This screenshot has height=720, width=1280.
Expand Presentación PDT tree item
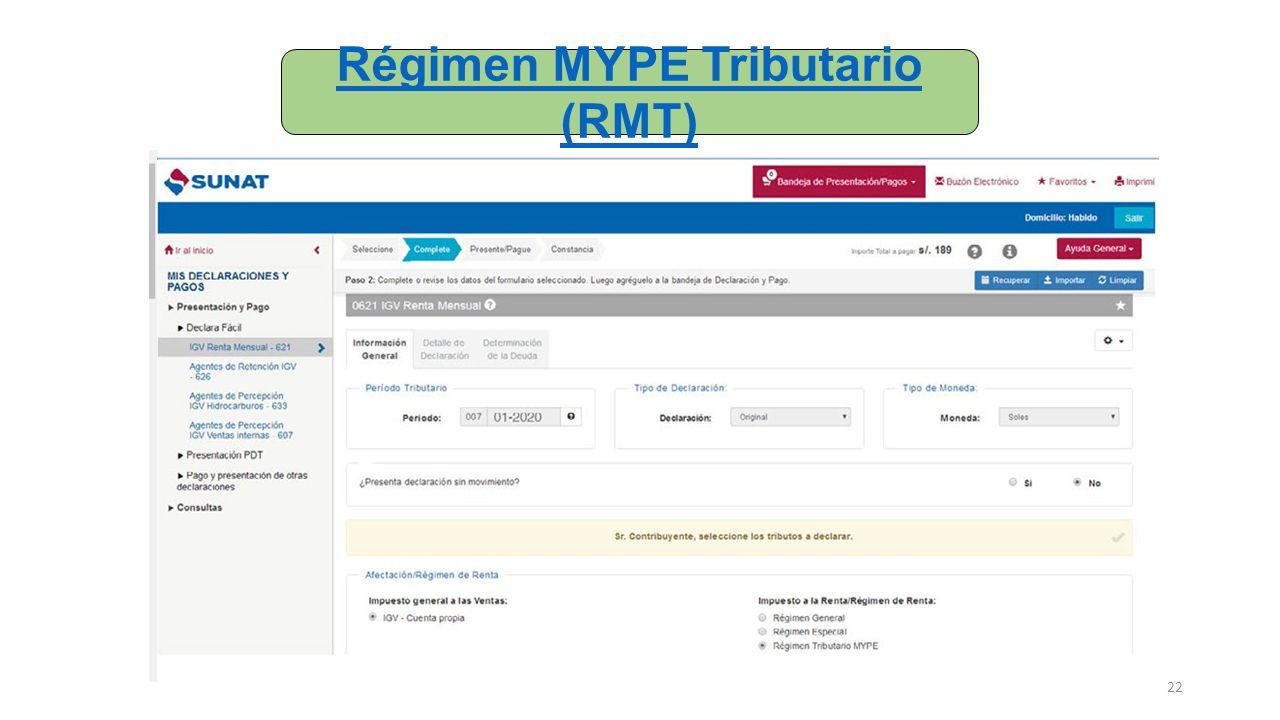click(220, 455)
